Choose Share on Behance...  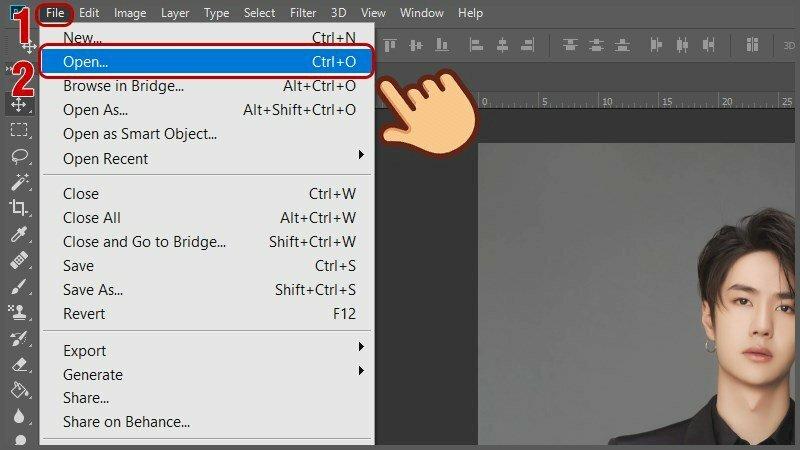tap(207, 421)
